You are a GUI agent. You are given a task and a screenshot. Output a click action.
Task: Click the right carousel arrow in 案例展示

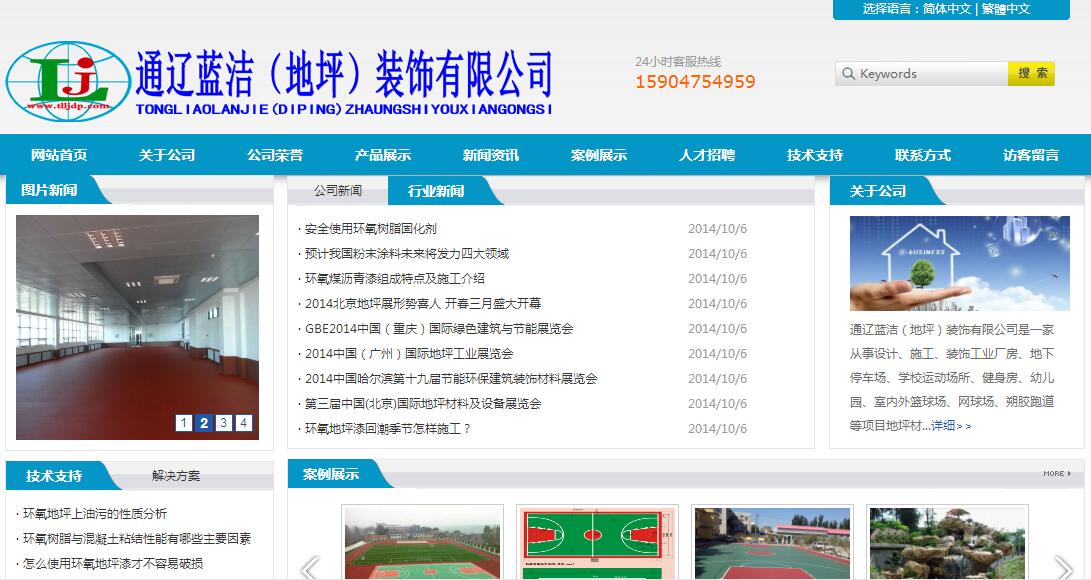click(x=1064, y=566)
